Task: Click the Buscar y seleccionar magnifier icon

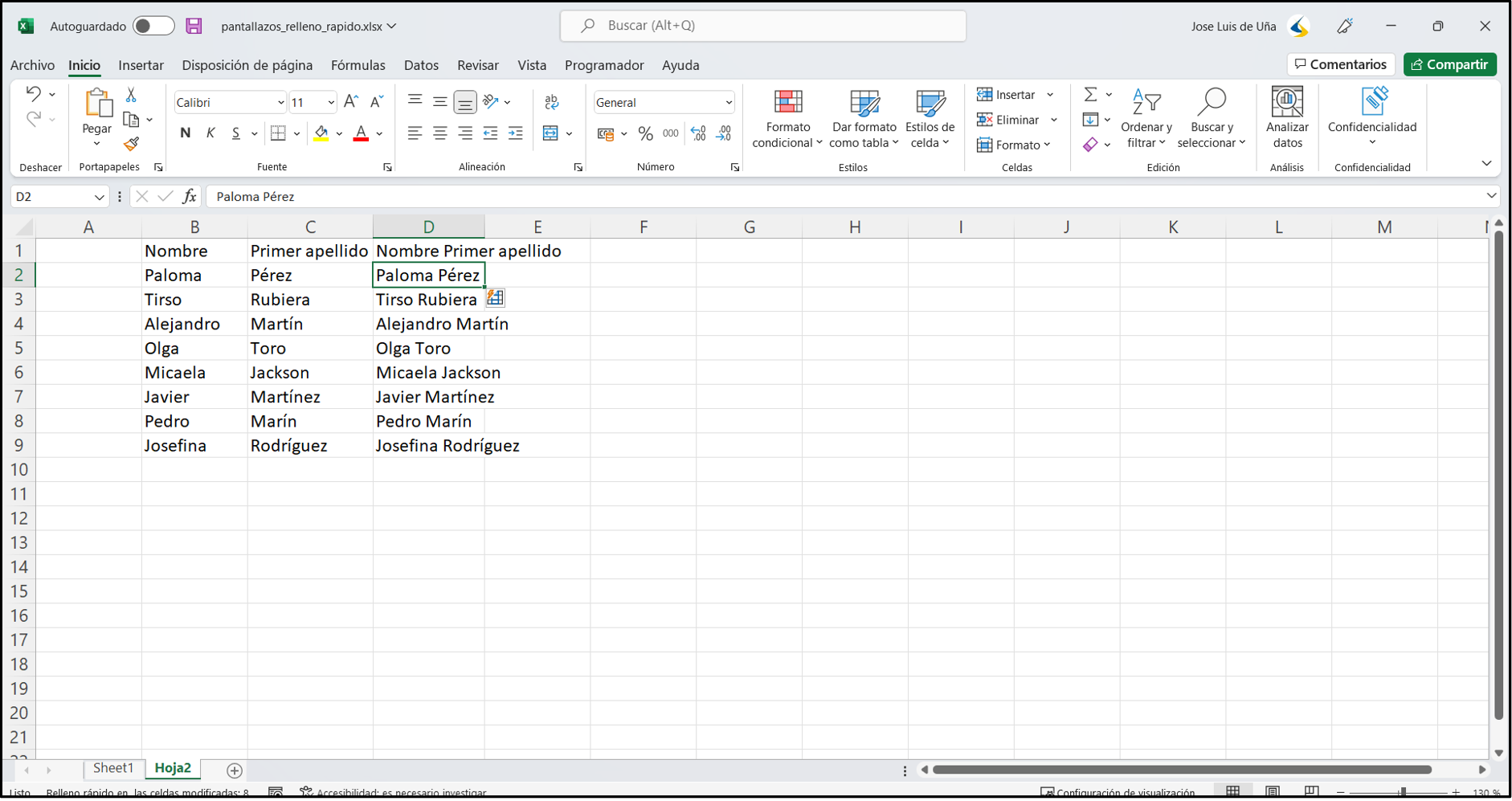Action: coord(1212,103)
